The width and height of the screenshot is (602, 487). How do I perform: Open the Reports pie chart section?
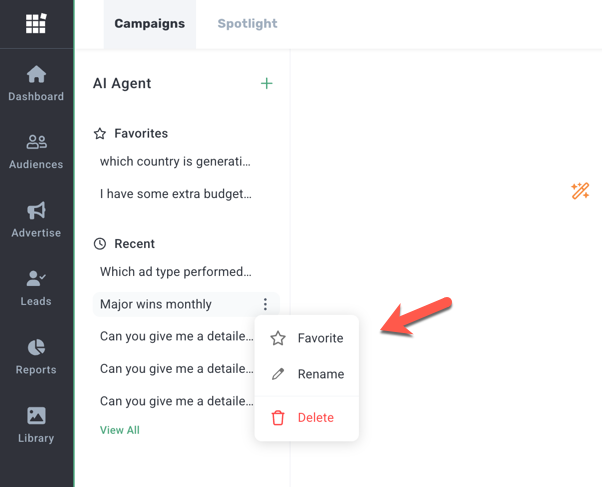[36, 357]
